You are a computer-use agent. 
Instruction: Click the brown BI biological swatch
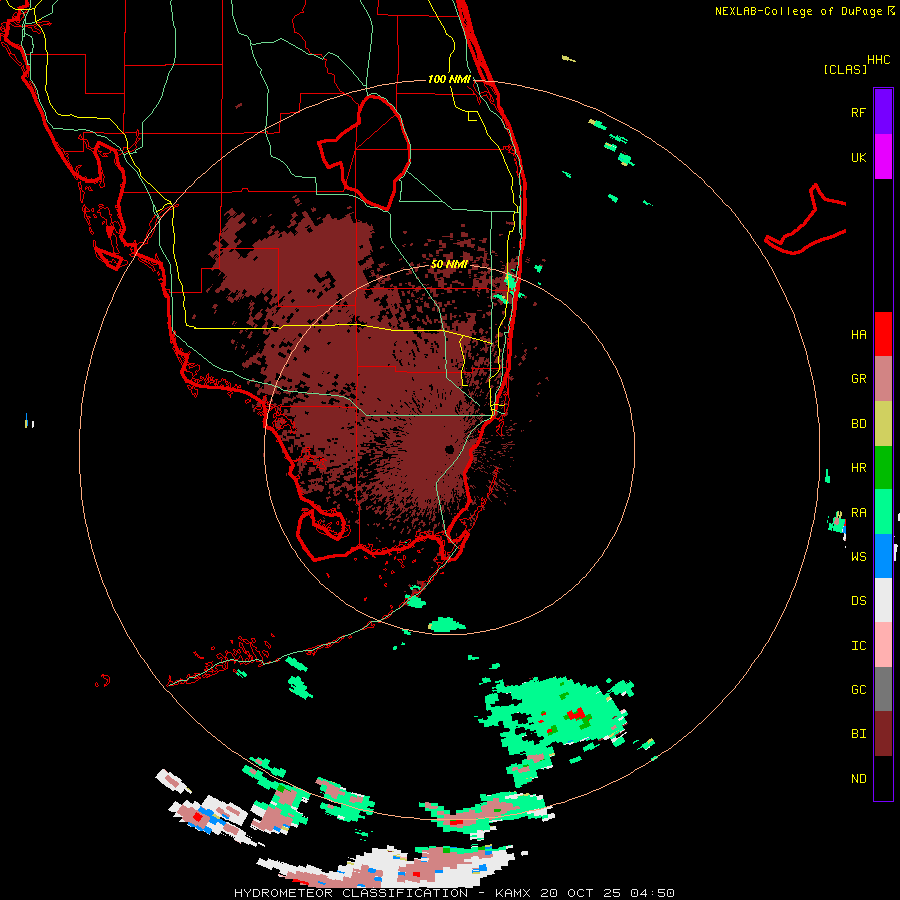[x=883, y=734]
